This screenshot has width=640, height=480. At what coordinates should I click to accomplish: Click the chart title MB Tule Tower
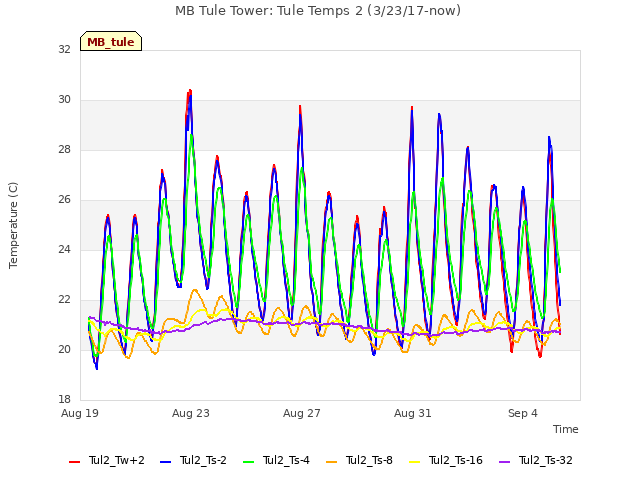pos(318,10)
